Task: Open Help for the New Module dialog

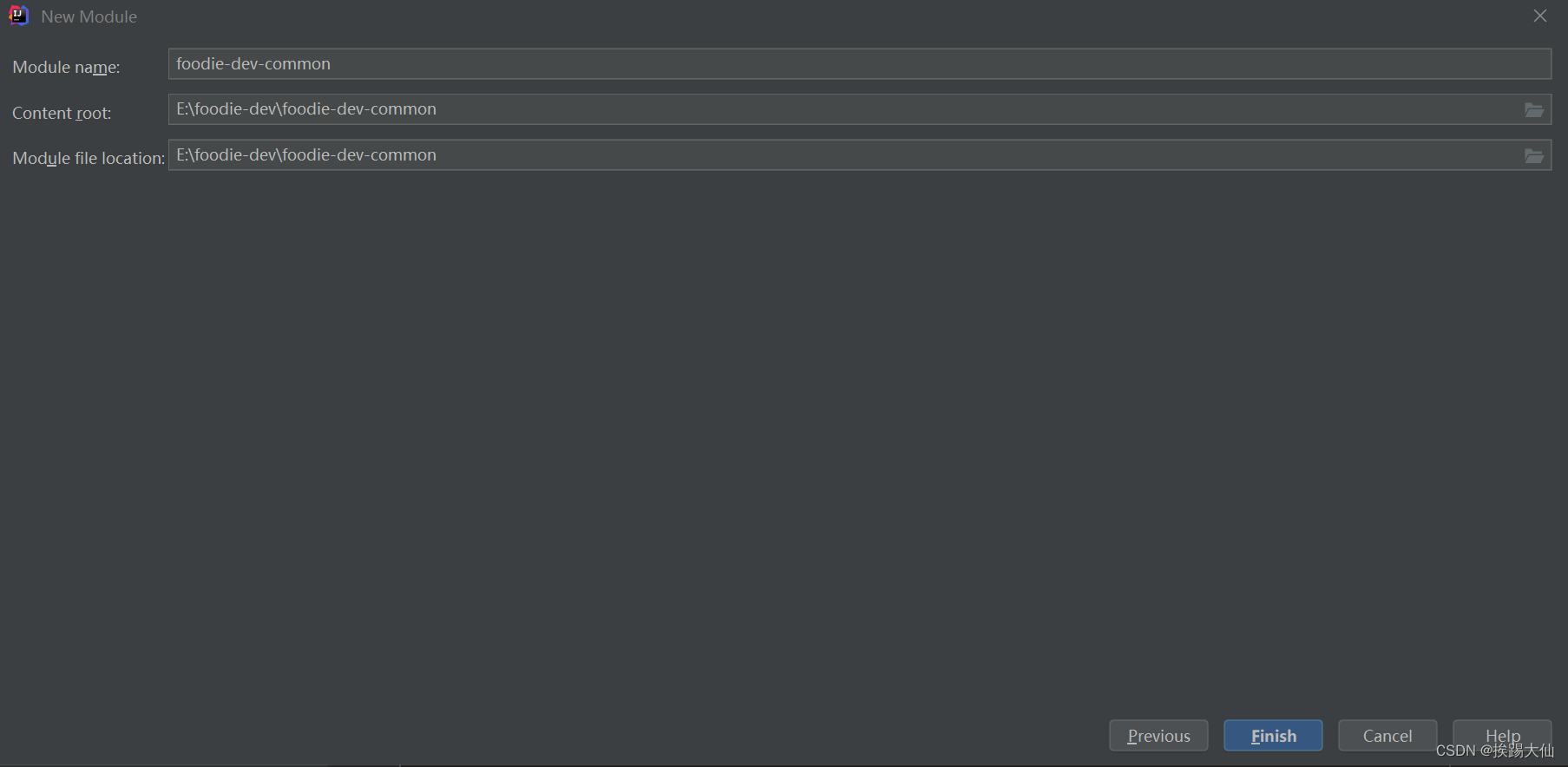Action: point(1502,736)
